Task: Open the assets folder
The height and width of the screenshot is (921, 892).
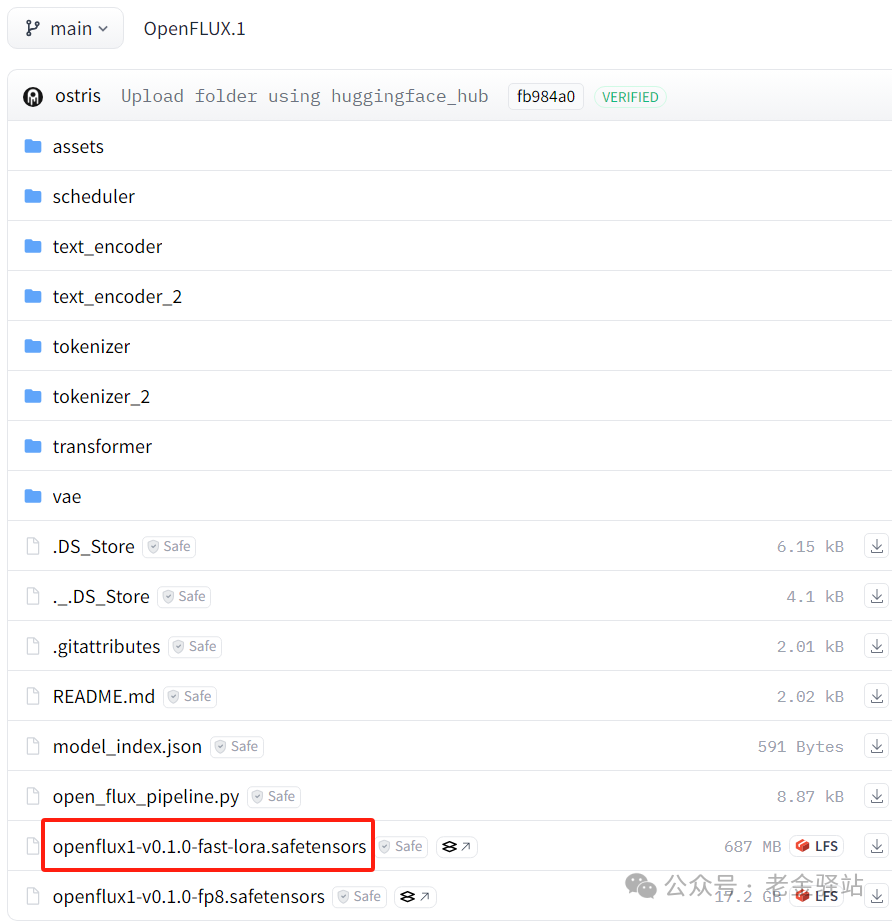Action: (x=78, y=146)
